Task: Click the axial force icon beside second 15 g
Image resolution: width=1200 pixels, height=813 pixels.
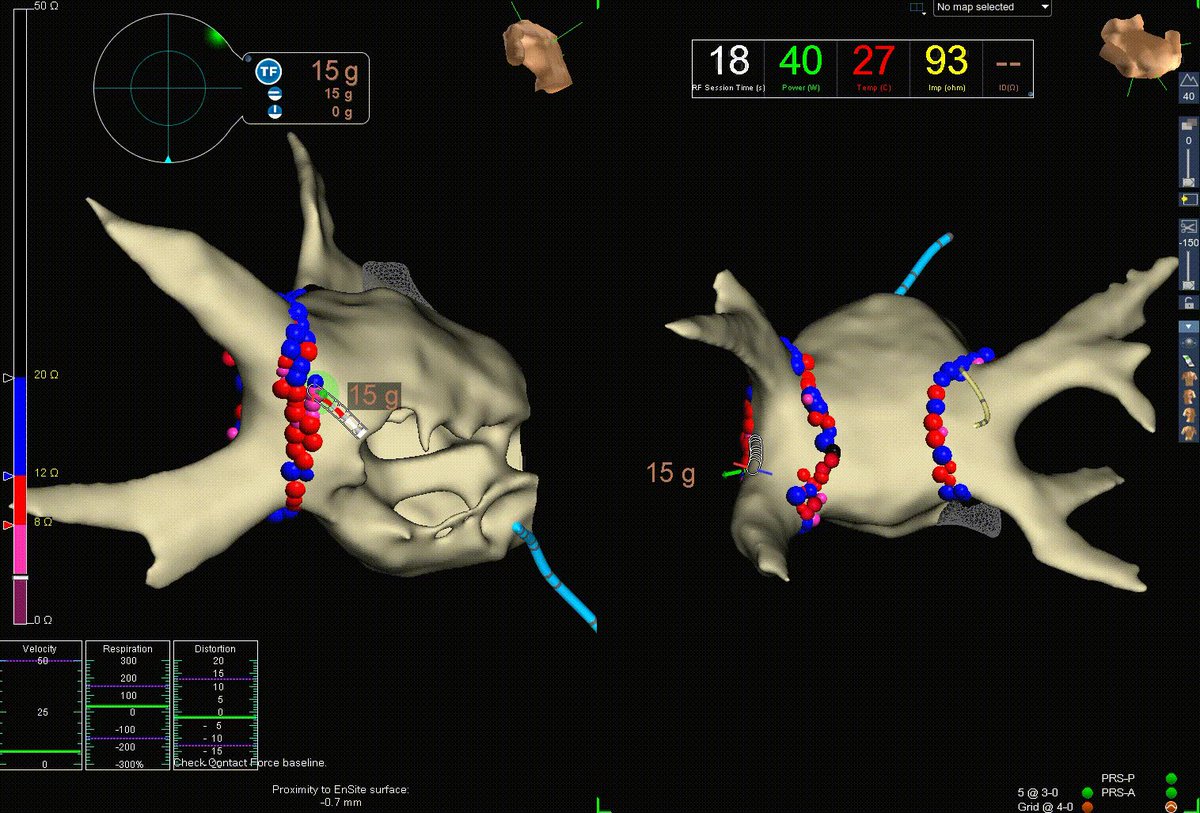Action: 274,94
